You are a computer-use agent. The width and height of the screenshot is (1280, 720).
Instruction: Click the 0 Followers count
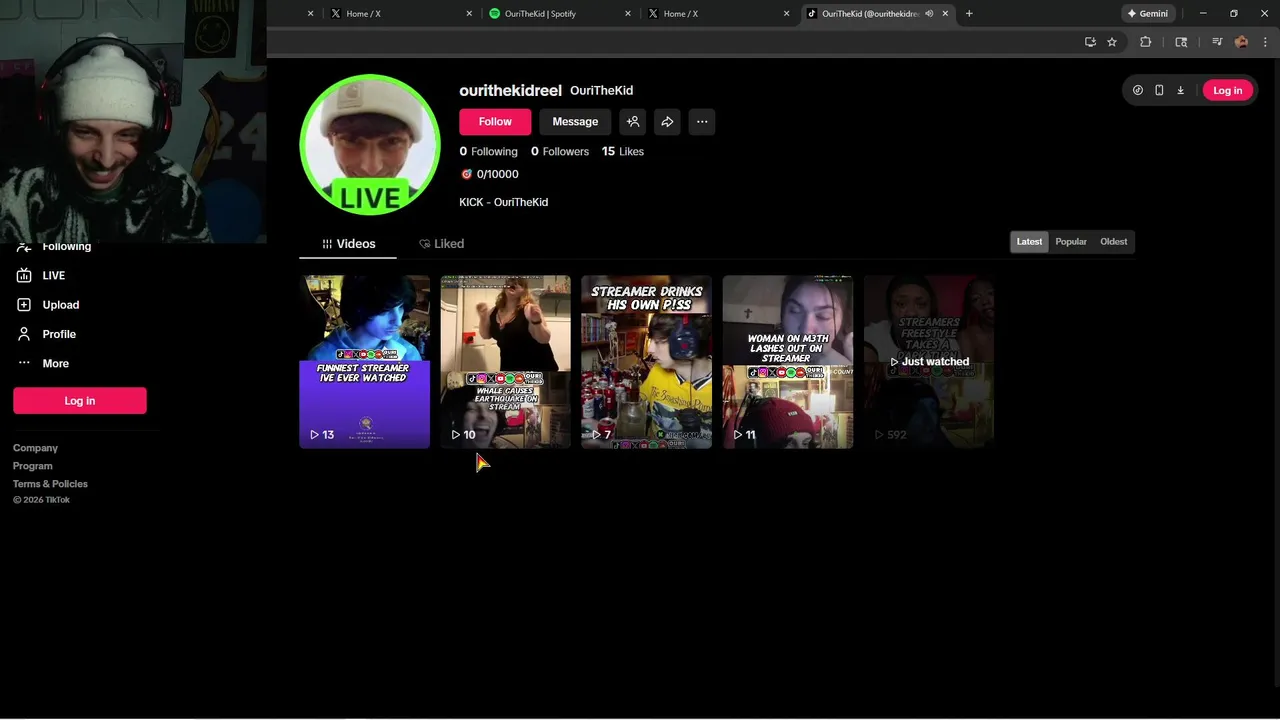(x=560, y=152)
